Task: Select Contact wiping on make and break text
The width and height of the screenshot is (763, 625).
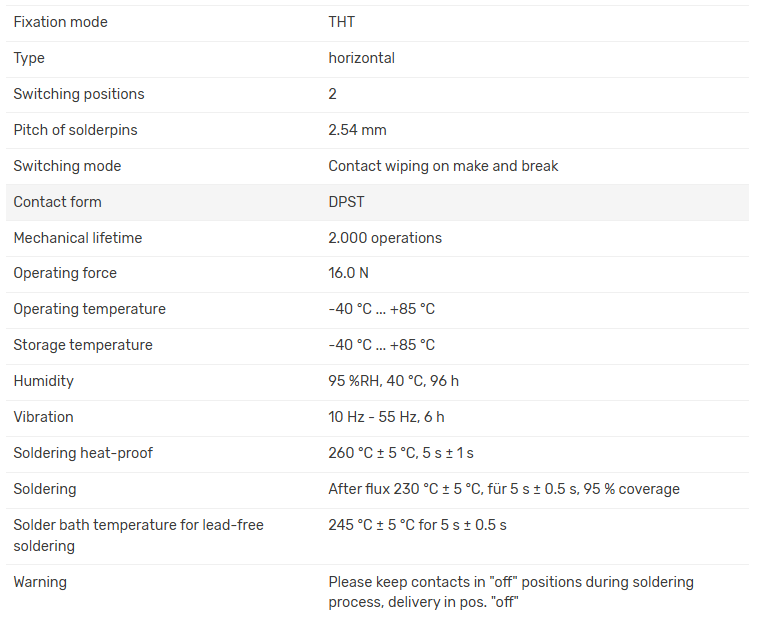Action: point(443,166)
